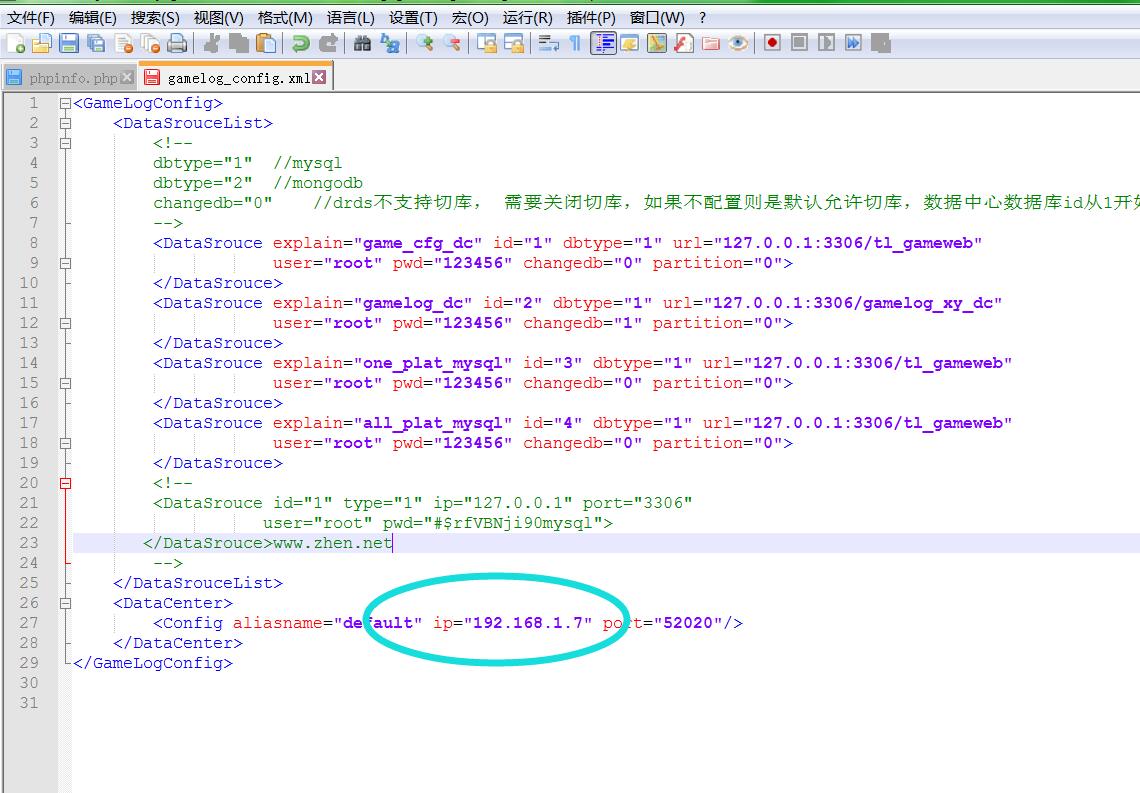Start macro recording with the red record icon
This screenshot has height=793, width=1140.
pyautogui.click(x=772, y=43)
